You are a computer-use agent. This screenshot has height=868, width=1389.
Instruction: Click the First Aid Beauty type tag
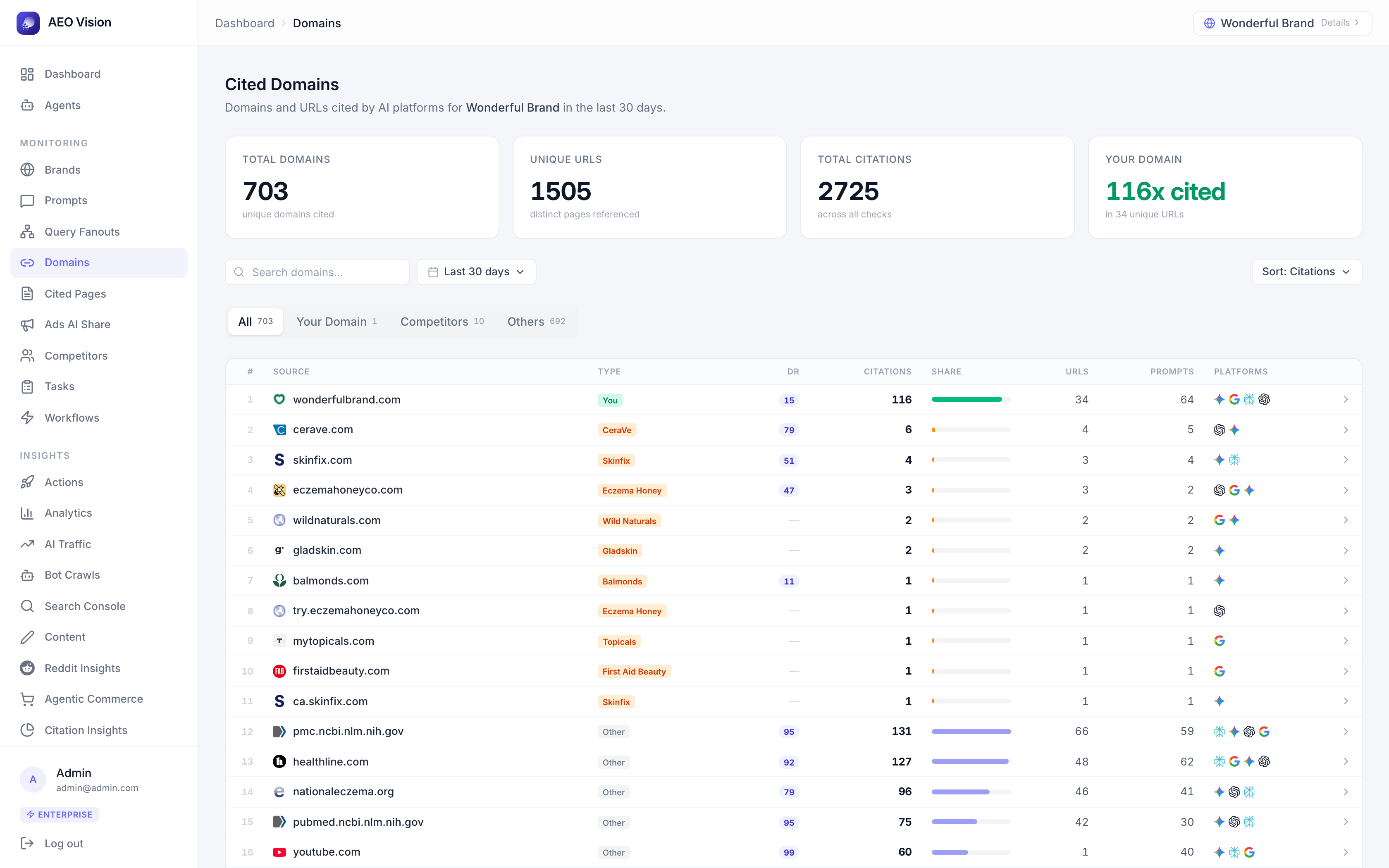click(x=634, y=671)
